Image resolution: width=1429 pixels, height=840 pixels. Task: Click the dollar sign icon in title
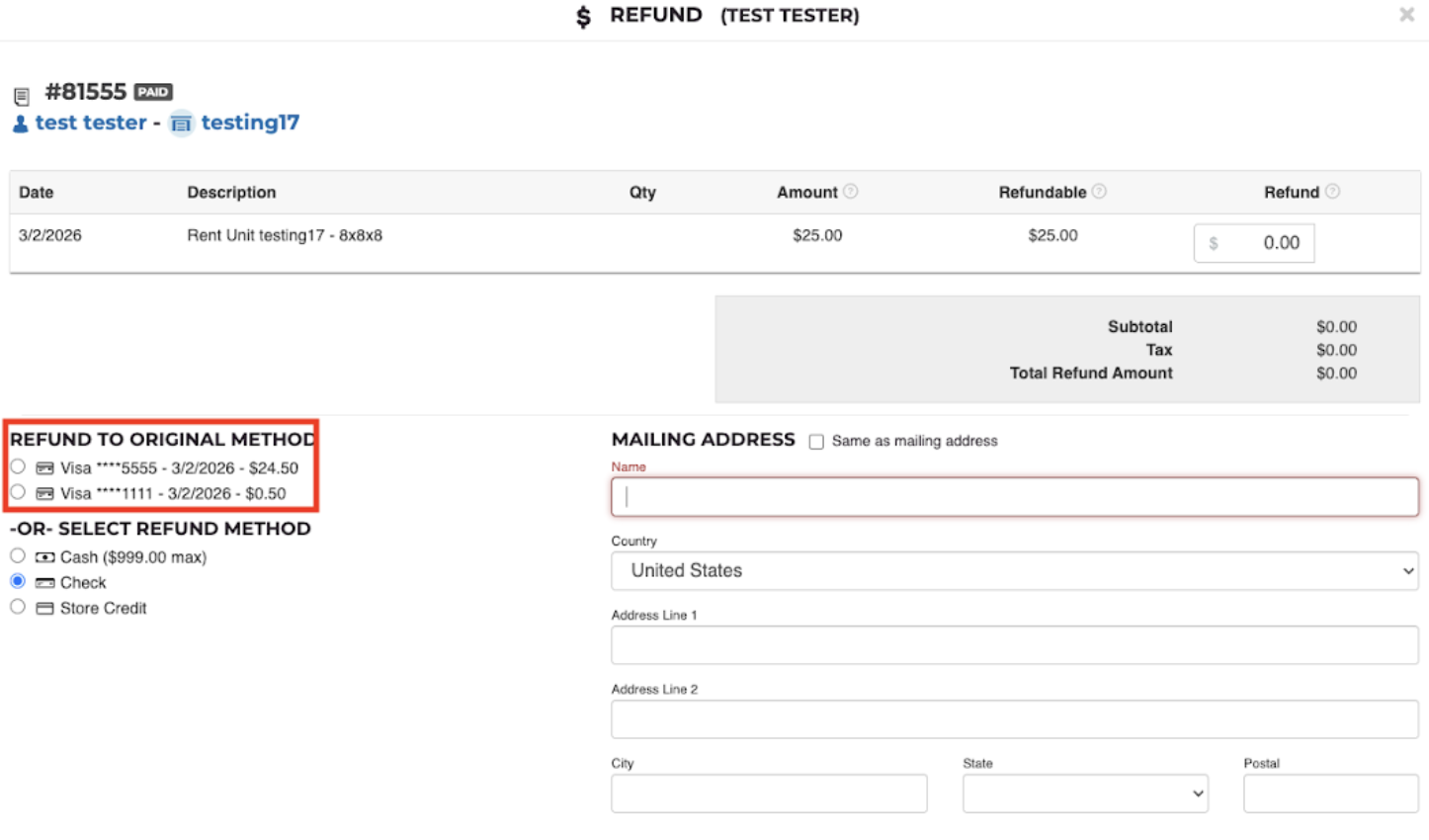click(584, 17)
